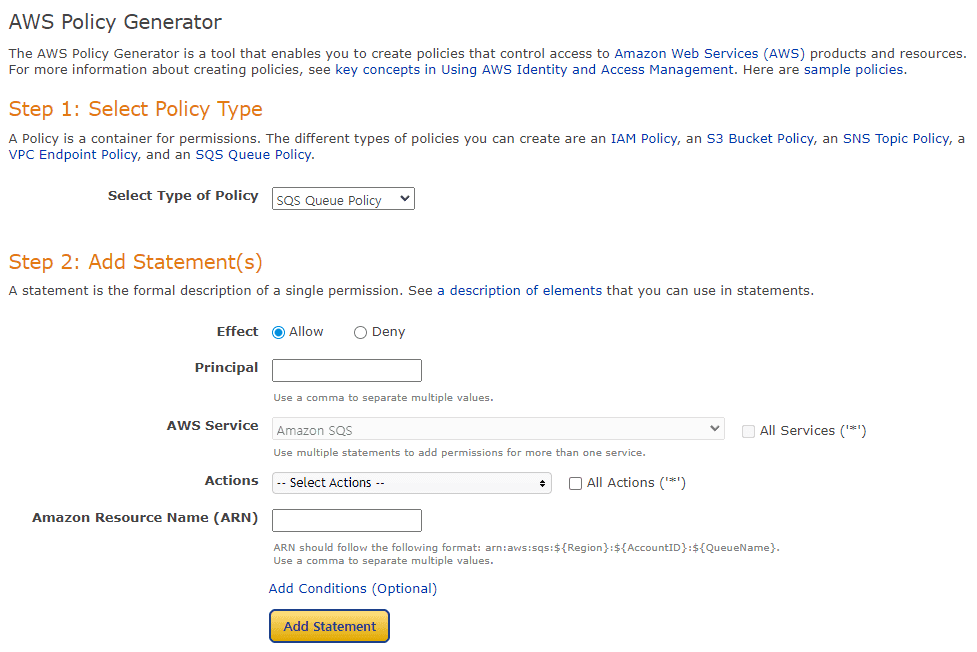Click the IAM Policy link

coord(633,139)
